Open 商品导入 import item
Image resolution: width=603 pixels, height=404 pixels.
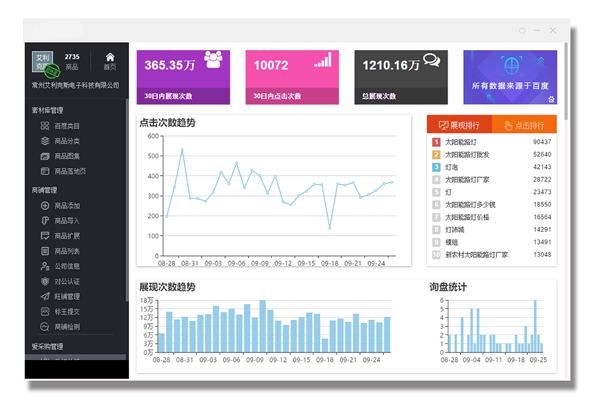(66, 220)
